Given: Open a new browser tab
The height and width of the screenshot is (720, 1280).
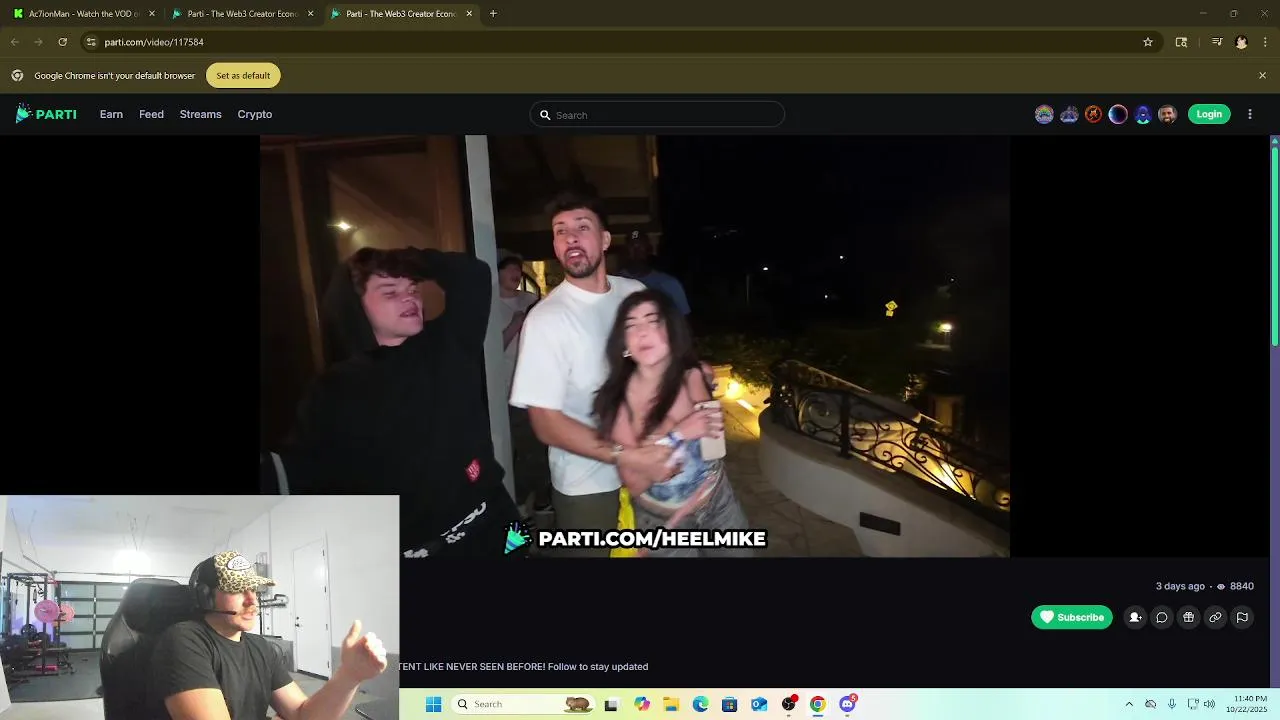Looking at the screenshot, I should pyautogui.click(x=493, y=14).
